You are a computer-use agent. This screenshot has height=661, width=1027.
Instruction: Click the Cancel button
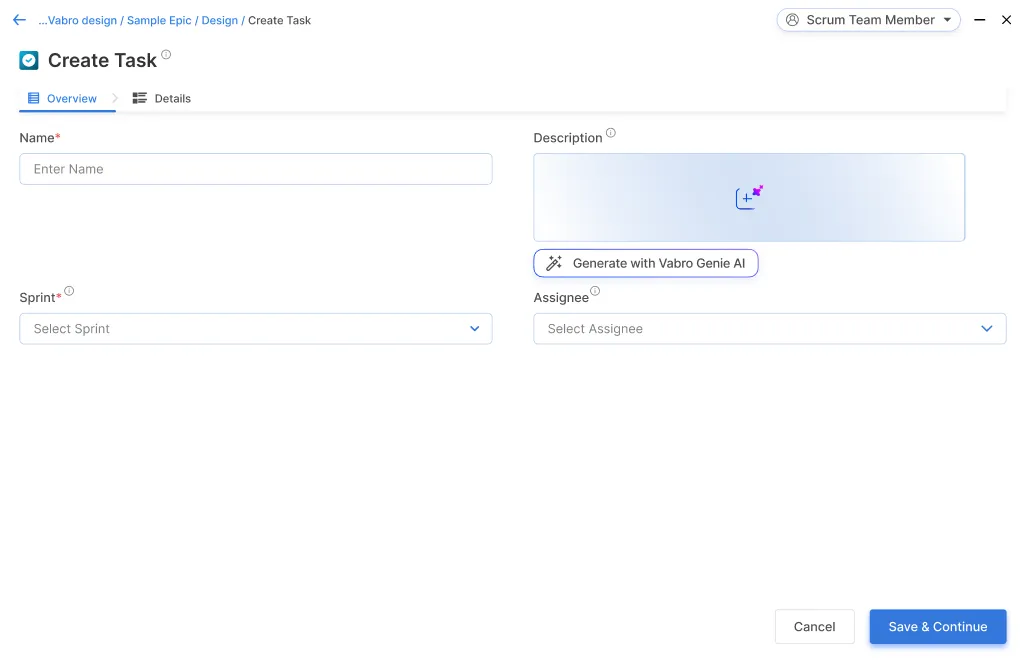pos(814,627)
